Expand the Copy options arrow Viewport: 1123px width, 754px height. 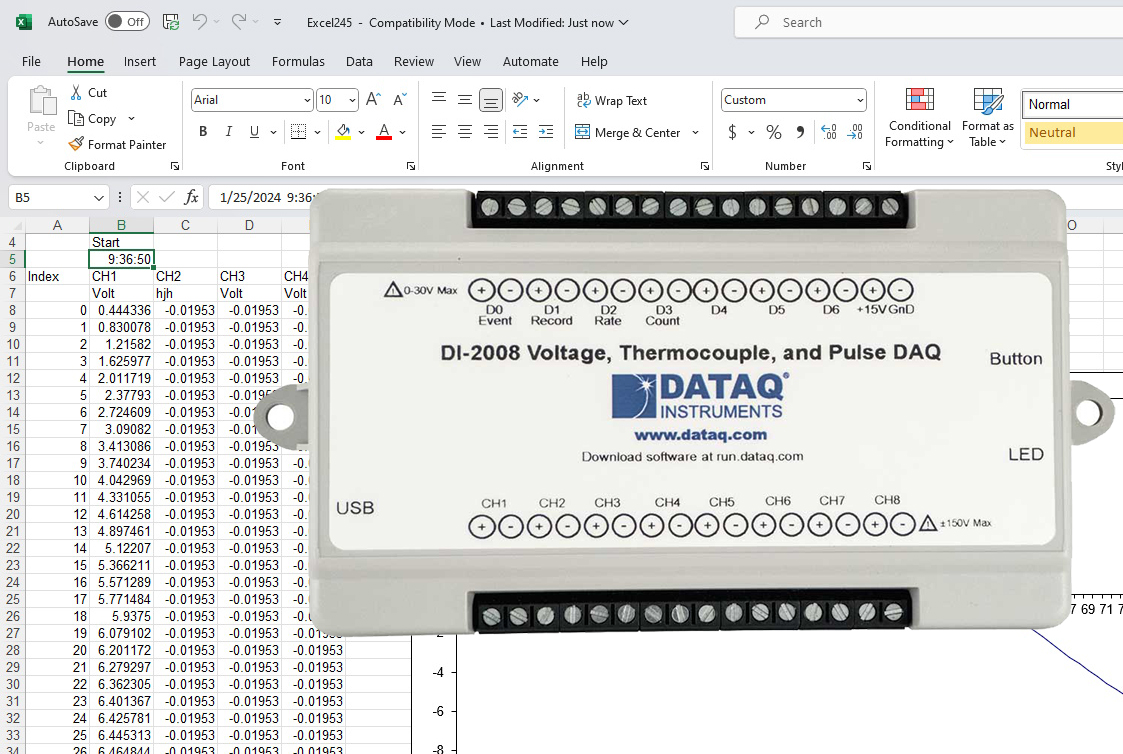coord(131,118)
